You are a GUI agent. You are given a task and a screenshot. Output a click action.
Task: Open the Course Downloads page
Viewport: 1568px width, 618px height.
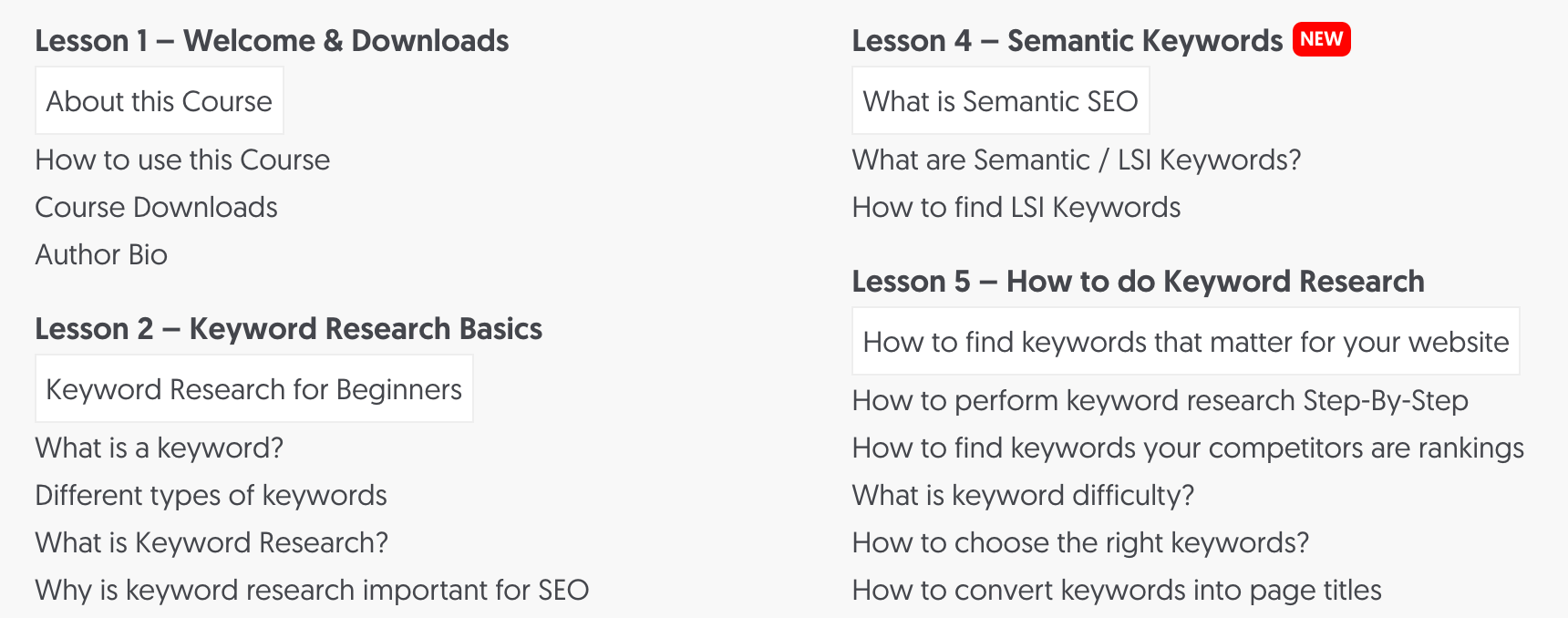tap(156, 208)
